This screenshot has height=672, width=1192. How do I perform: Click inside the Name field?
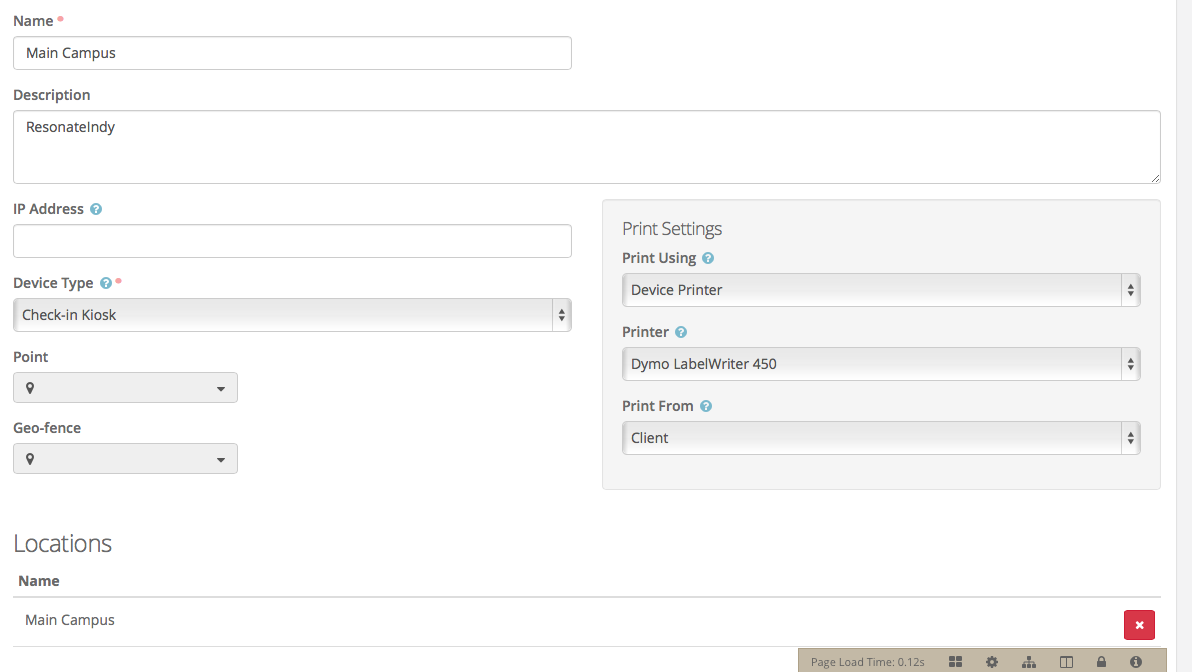[x=292, y=52]
